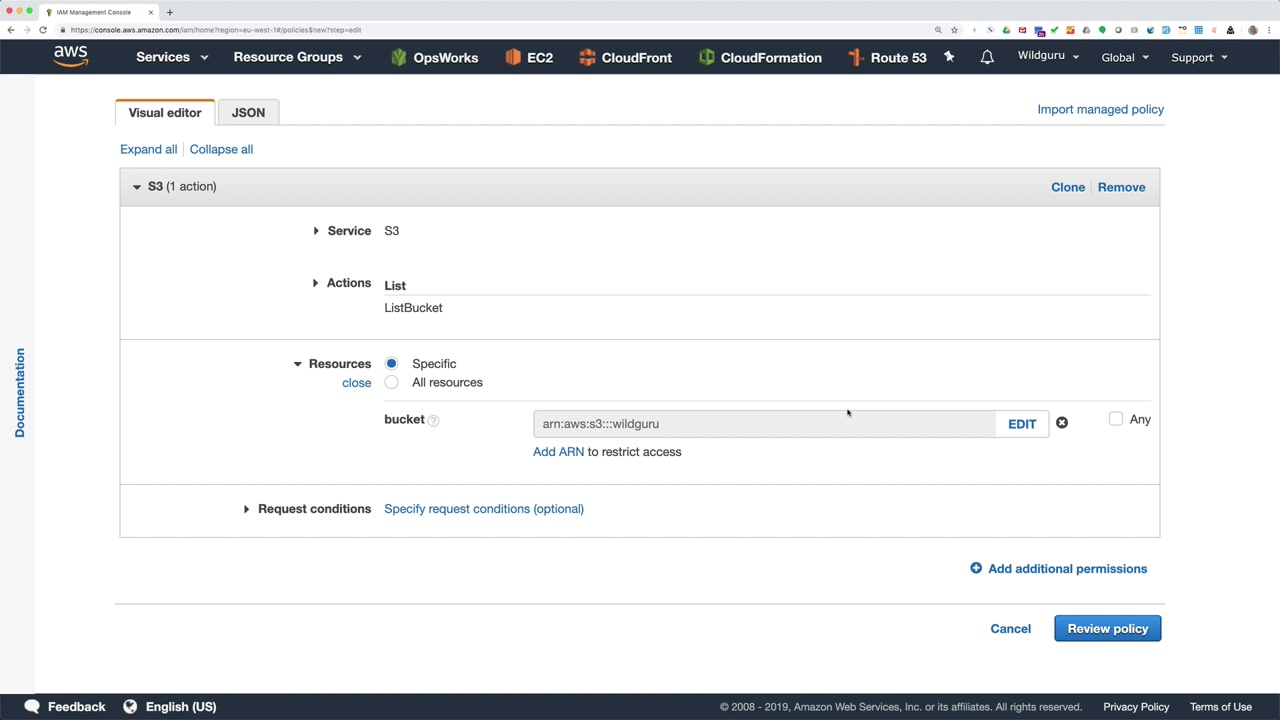
Task: Check the Any checkbox for bucket
Action: 1116,419
